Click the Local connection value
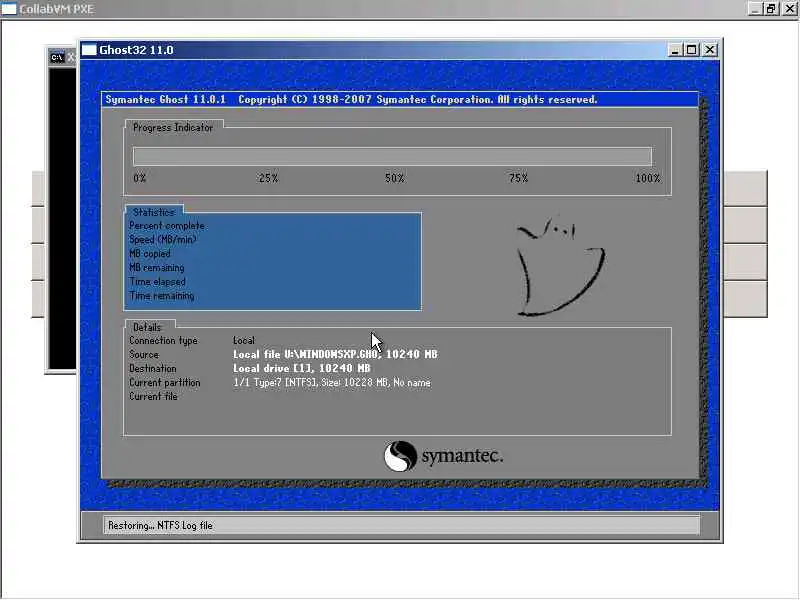800x600 pixels. coord(244,340)
